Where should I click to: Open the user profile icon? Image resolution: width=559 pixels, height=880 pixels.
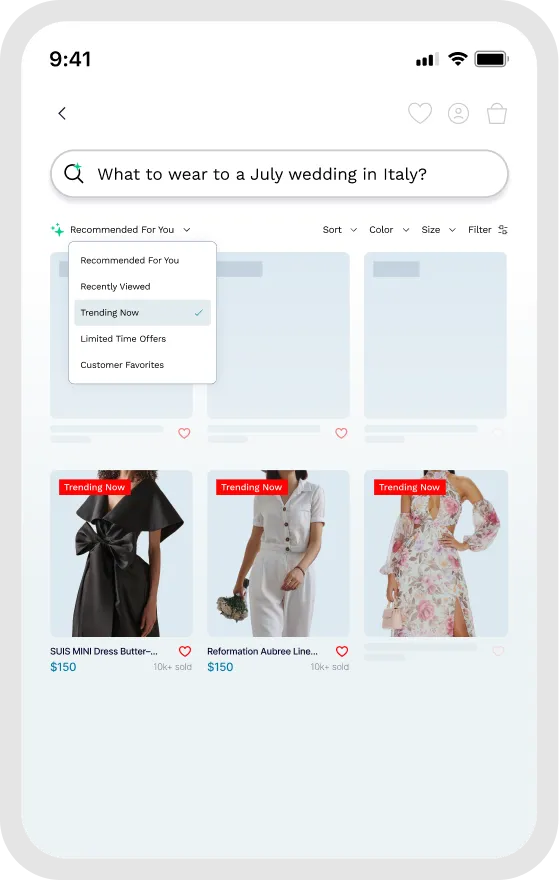(459, 113)
